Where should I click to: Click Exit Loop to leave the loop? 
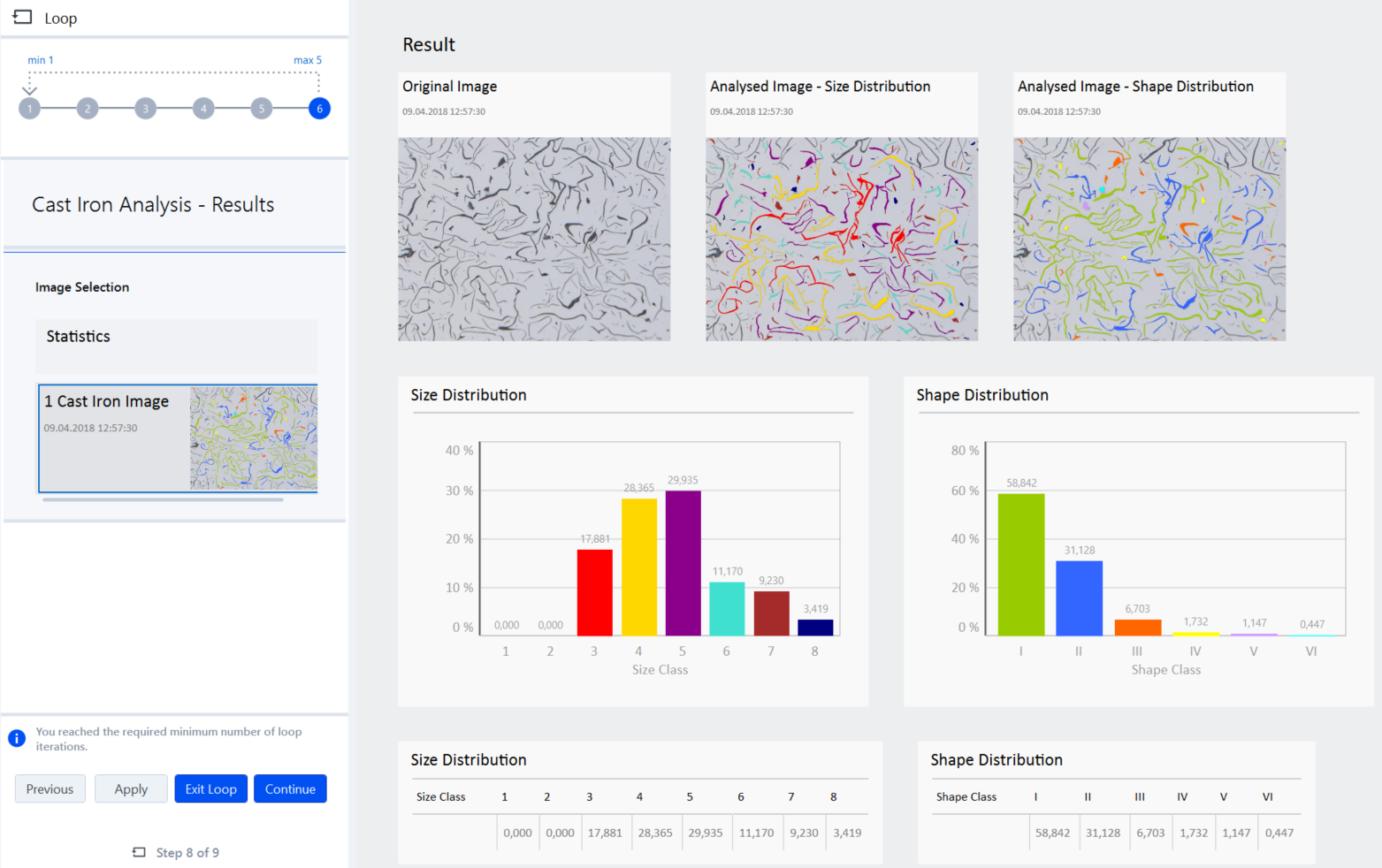(210, 788)
